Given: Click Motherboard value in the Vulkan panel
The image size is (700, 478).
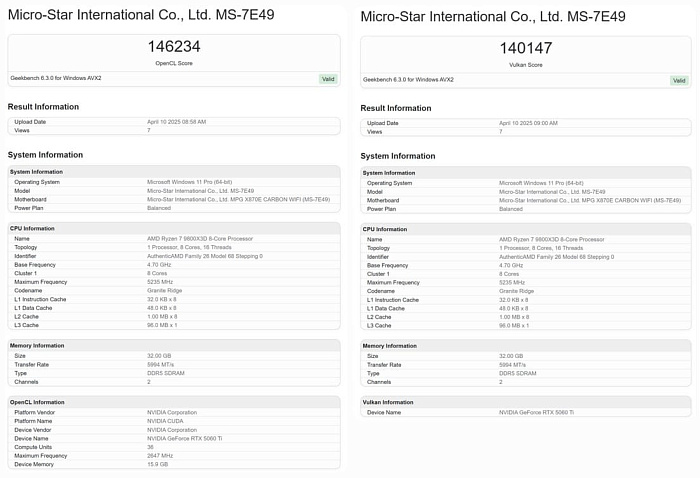Looking at the screenshot, I should [590, 201].
